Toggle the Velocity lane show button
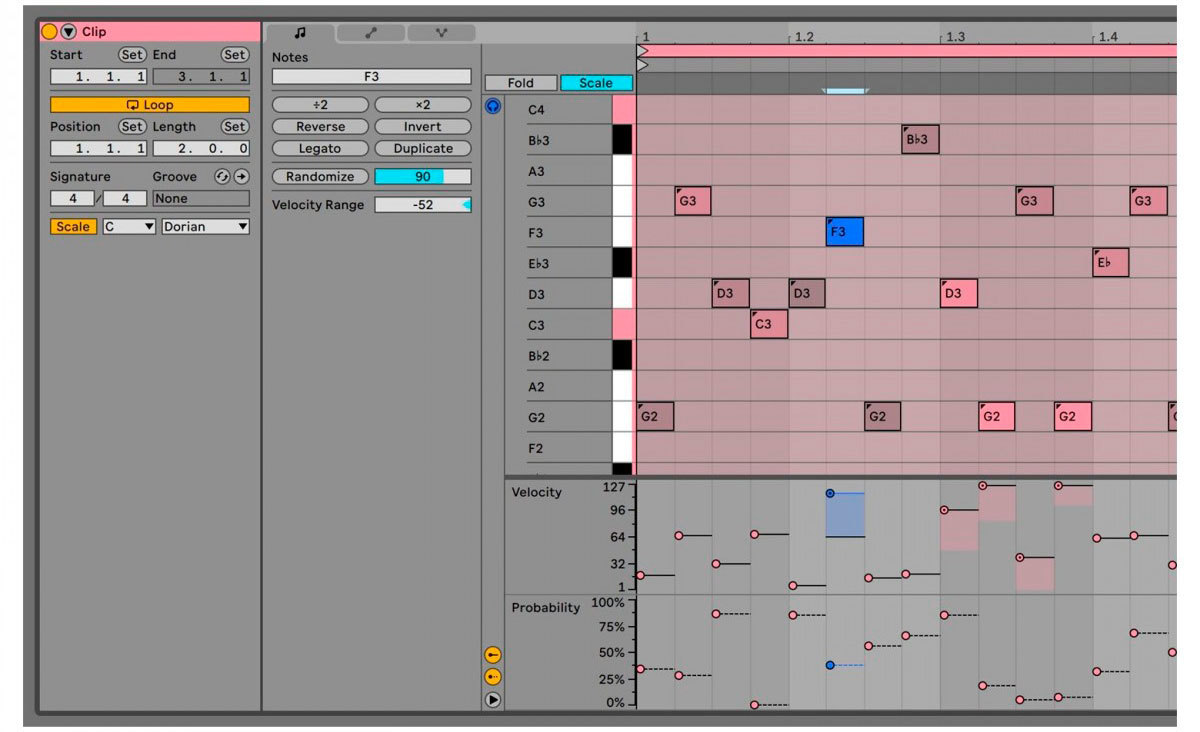The width and height of the screenshot is (1200, 732). (492, 655)
